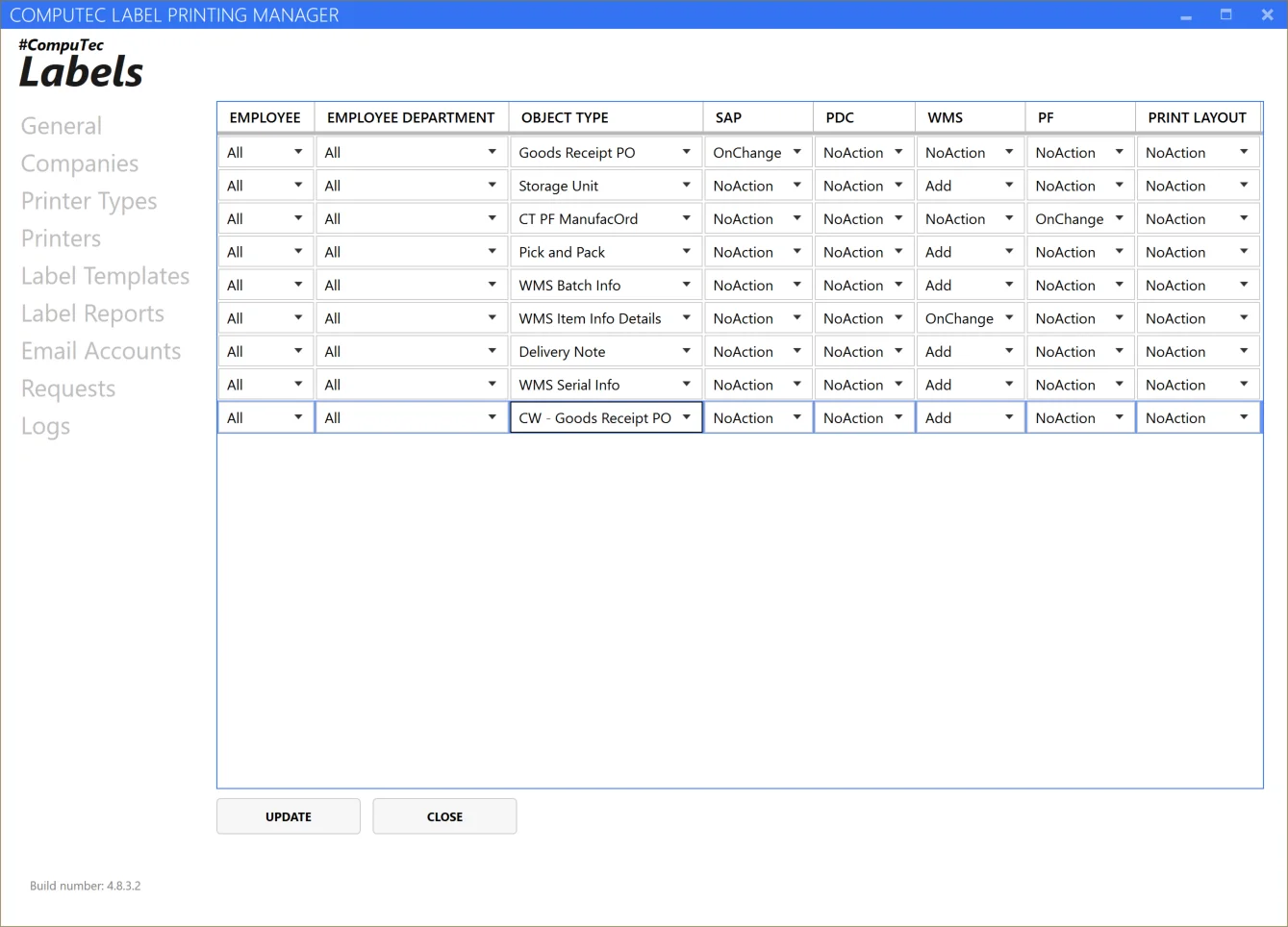Open the WMS dropdown showing OnChange

pyautogui.click(x=970, y=318)
